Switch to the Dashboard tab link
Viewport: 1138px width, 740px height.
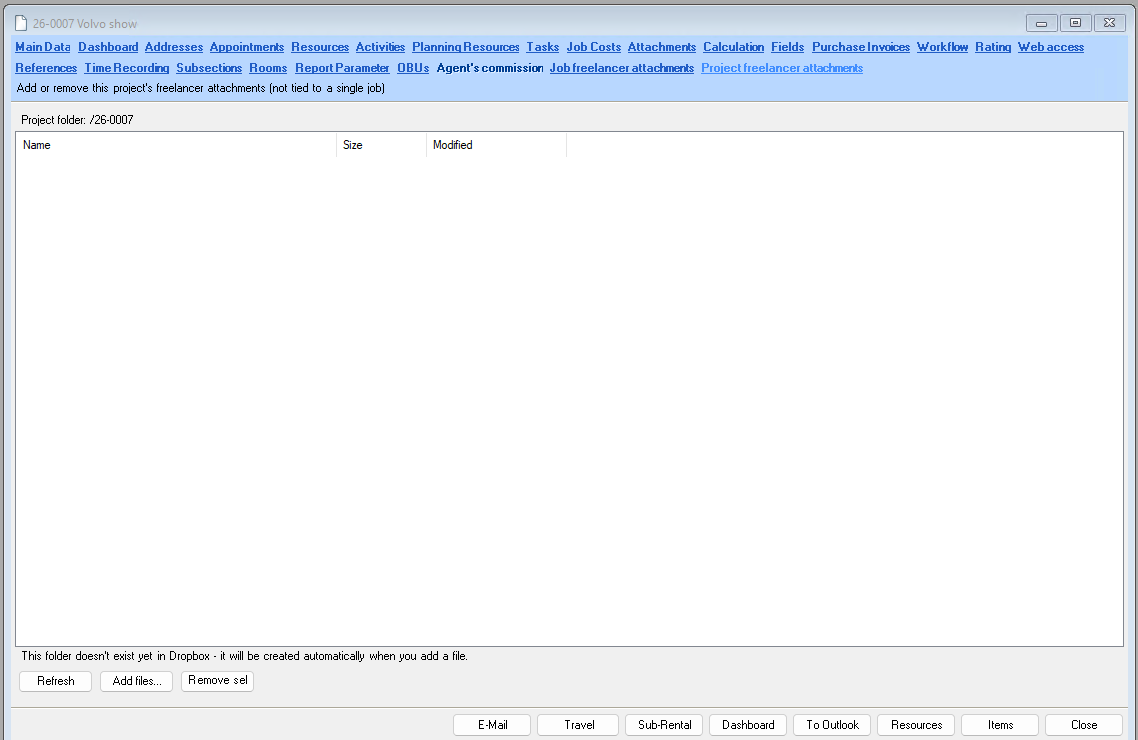coord(108,47)
